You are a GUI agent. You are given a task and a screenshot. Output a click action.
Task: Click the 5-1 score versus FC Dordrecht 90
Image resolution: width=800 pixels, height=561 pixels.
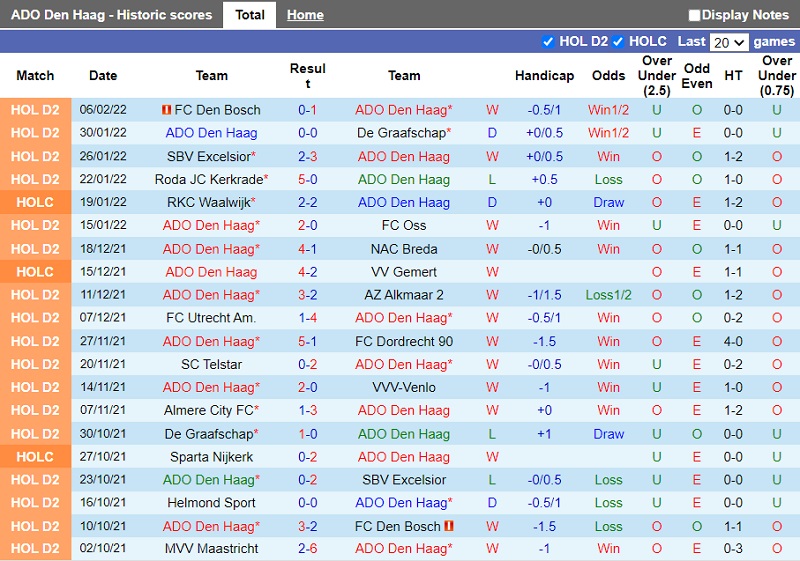308,341
